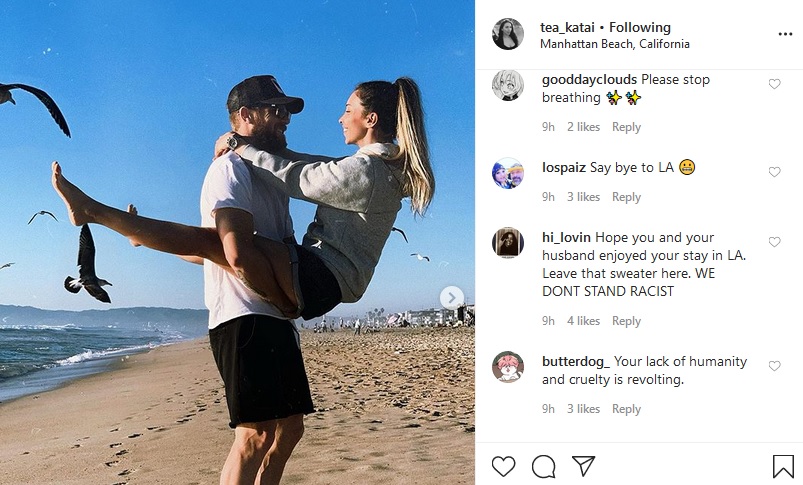Image resolution: width=803 pixels, height=485 pixels.
Task: Like hi_lovin's comment
Action: [774, 242]
